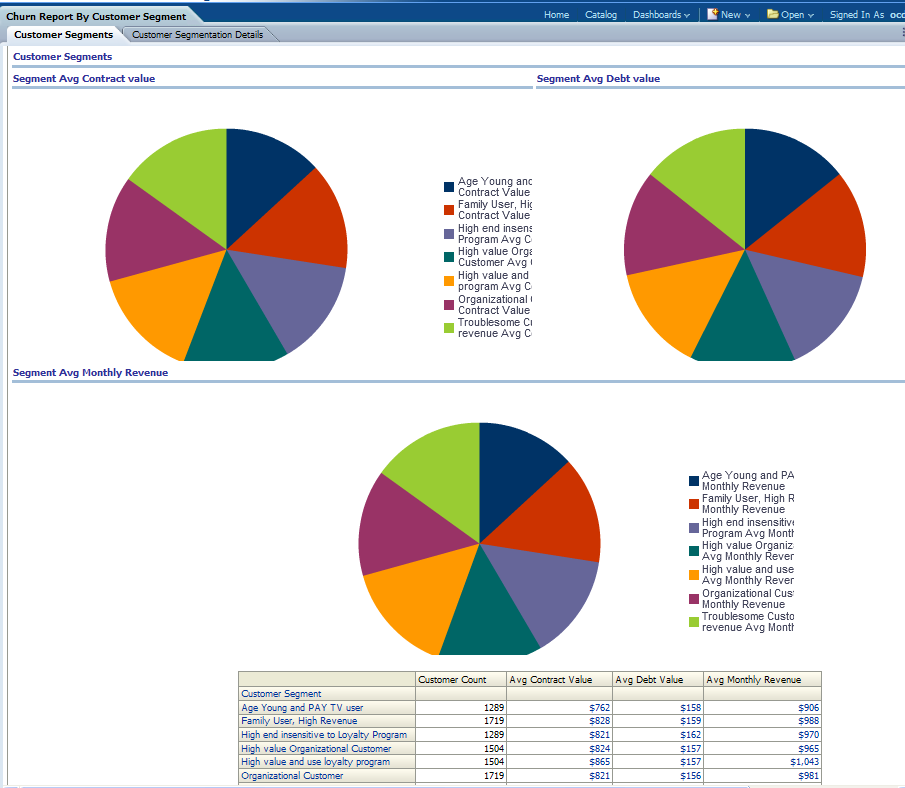Switch to Customer Segmentation Details tab
The image size is (905, 788).
(198, 35)
